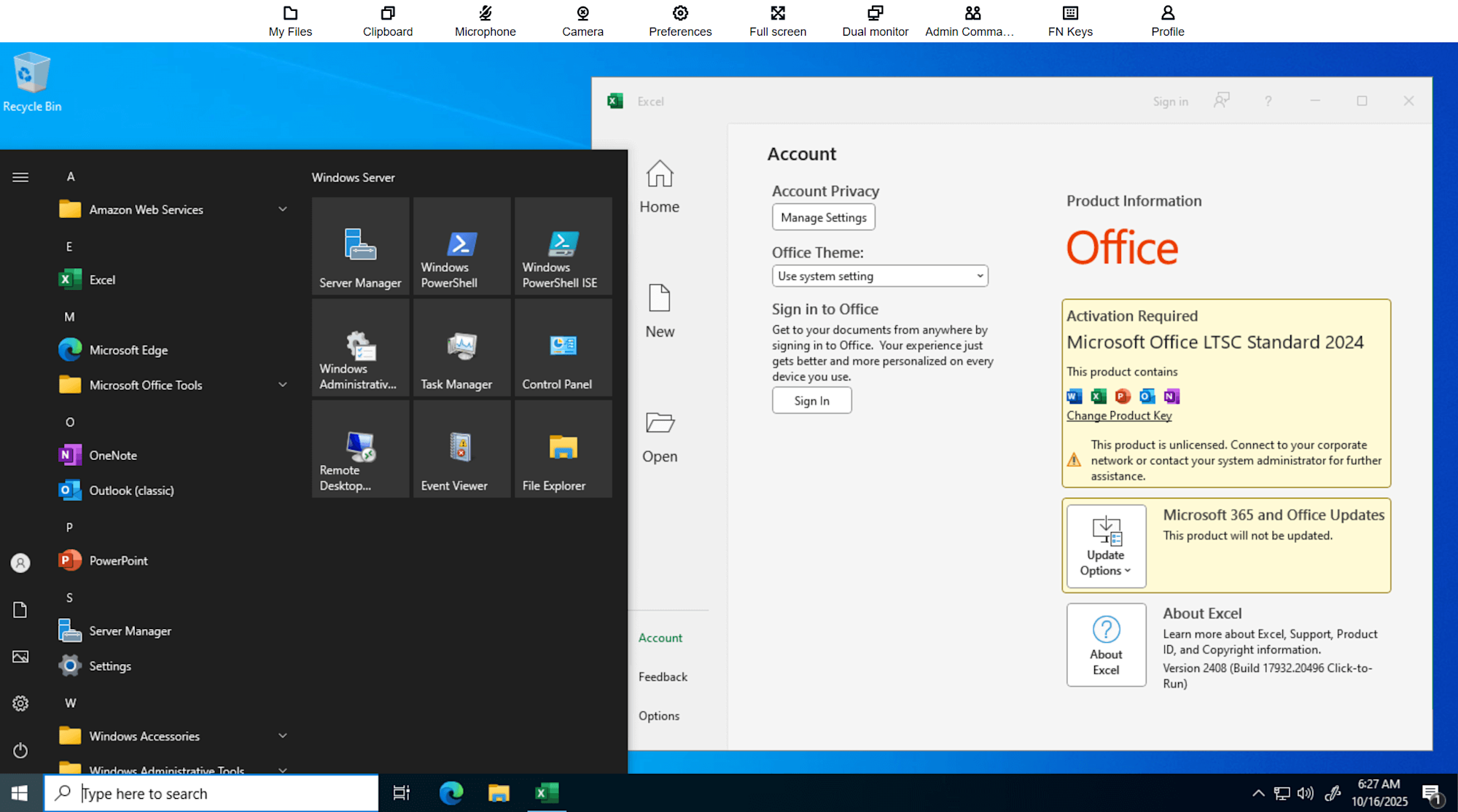The width and height of the screenshot is (1458, 812).
Task: Launch Task Manager from the Start menu tiles
Action: tap(461, 347)
